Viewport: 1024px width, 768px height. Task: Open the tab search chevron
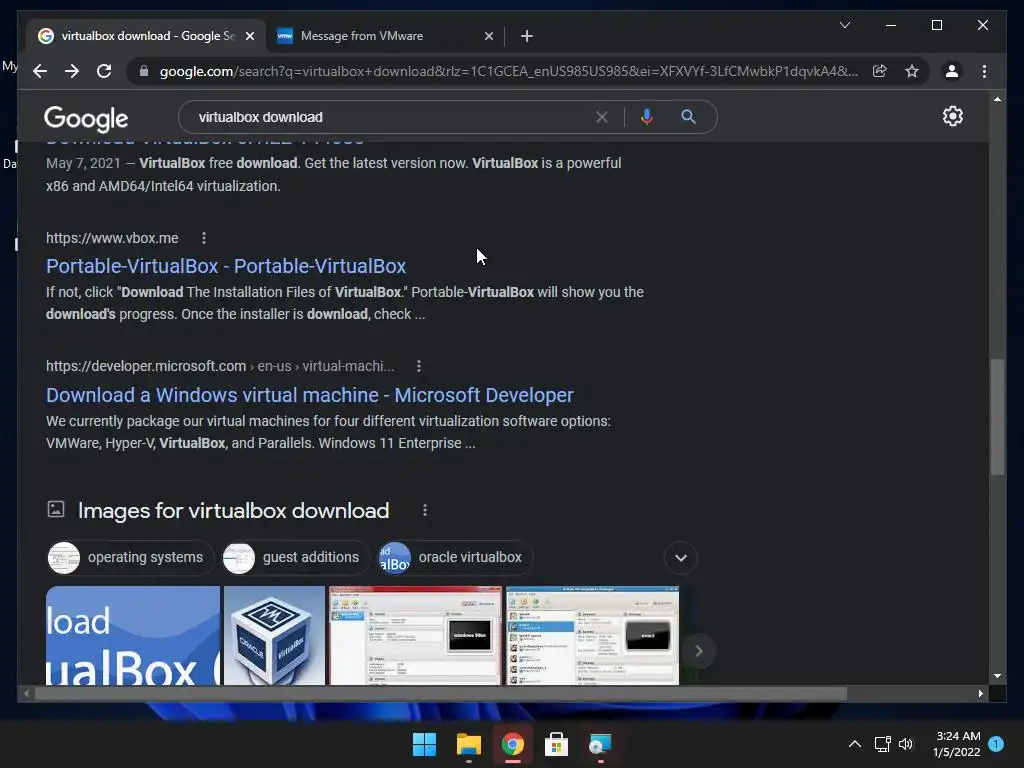pos(844,25)
